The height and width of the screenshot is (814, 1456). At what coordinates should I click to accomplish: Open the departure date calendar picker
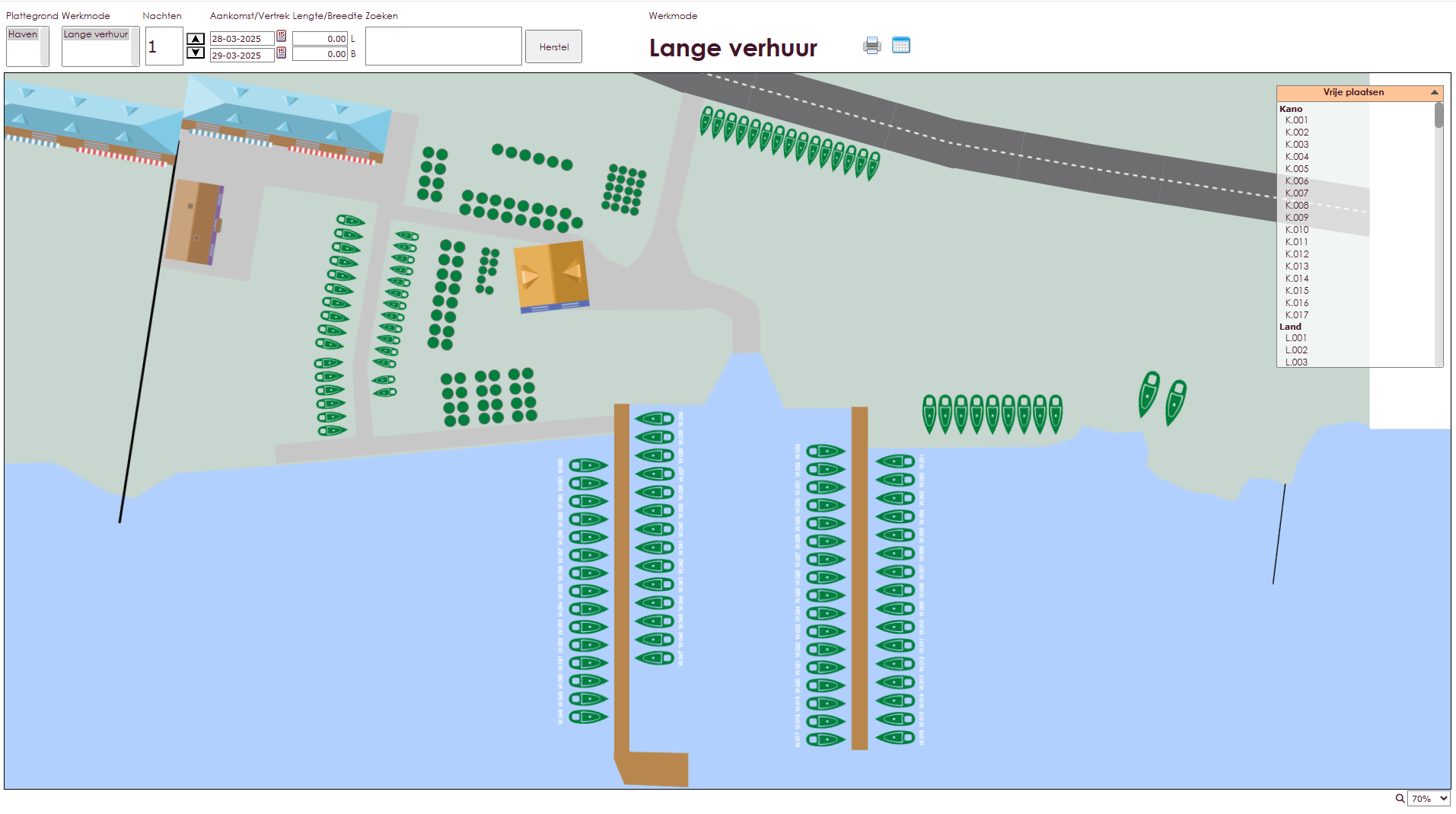[x=281, y=53]
